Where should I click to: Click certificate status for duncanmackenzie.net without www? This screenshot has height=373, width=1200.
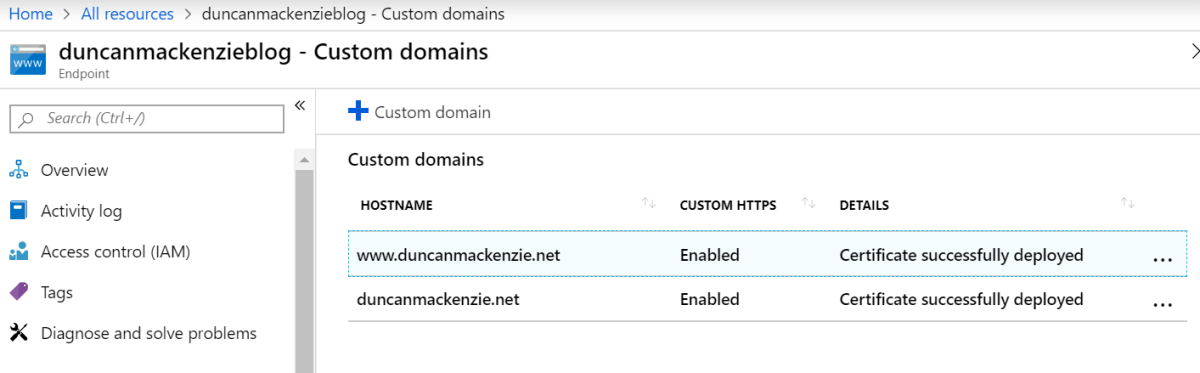pos(962,299)
